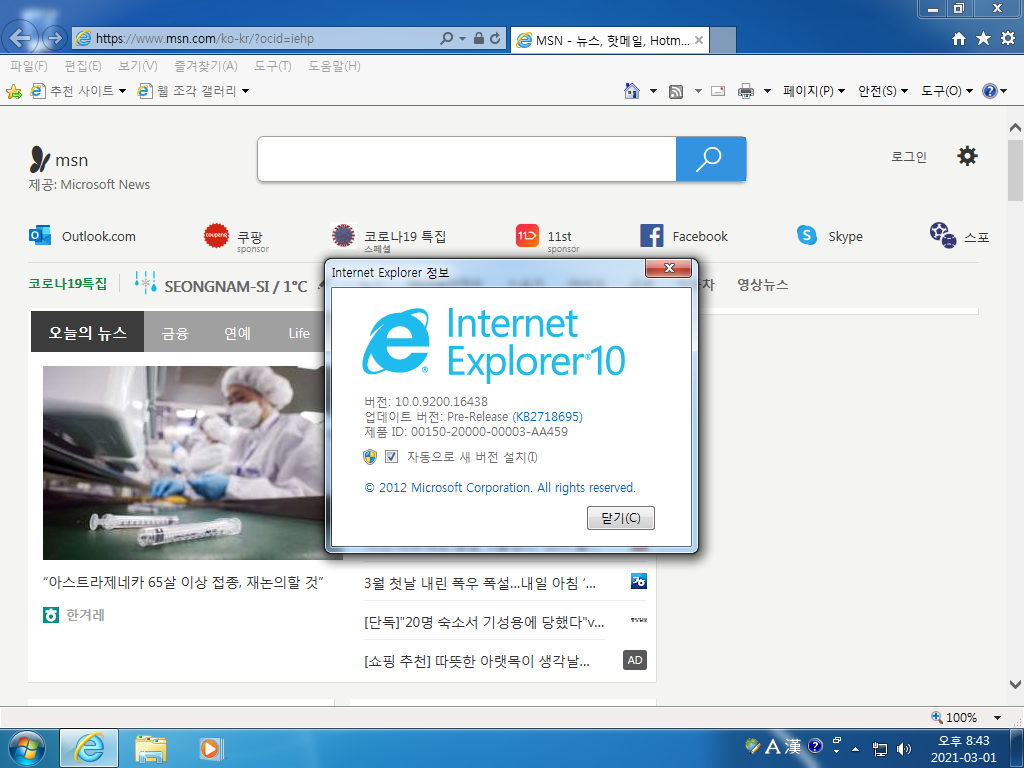Open the vaccine factory news thumbnail
This screenshot has width=1024, height=768.
[184, 462]
